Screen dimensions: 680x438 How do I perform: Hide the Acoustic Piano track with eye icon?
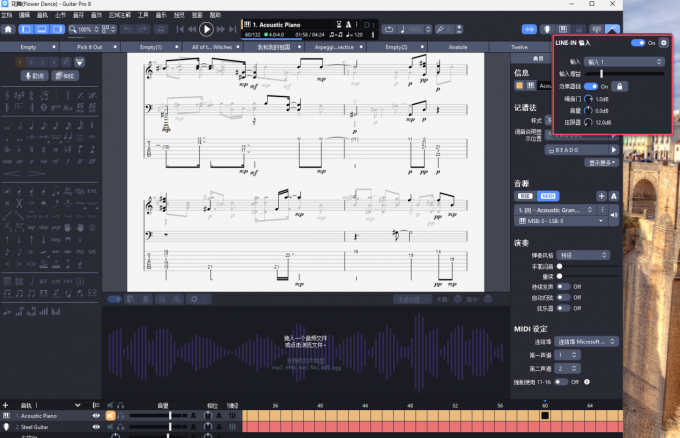pyautogui.click(x=97, y=415)
